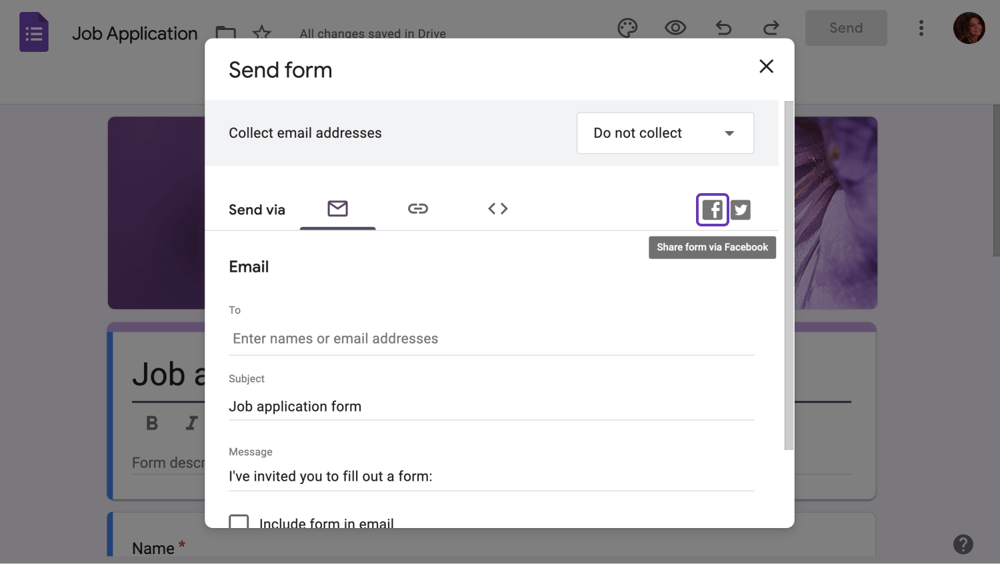This screenshot has height=564, width=1000.
Task: Click the redo arrow icon
Action: [771, 28]
